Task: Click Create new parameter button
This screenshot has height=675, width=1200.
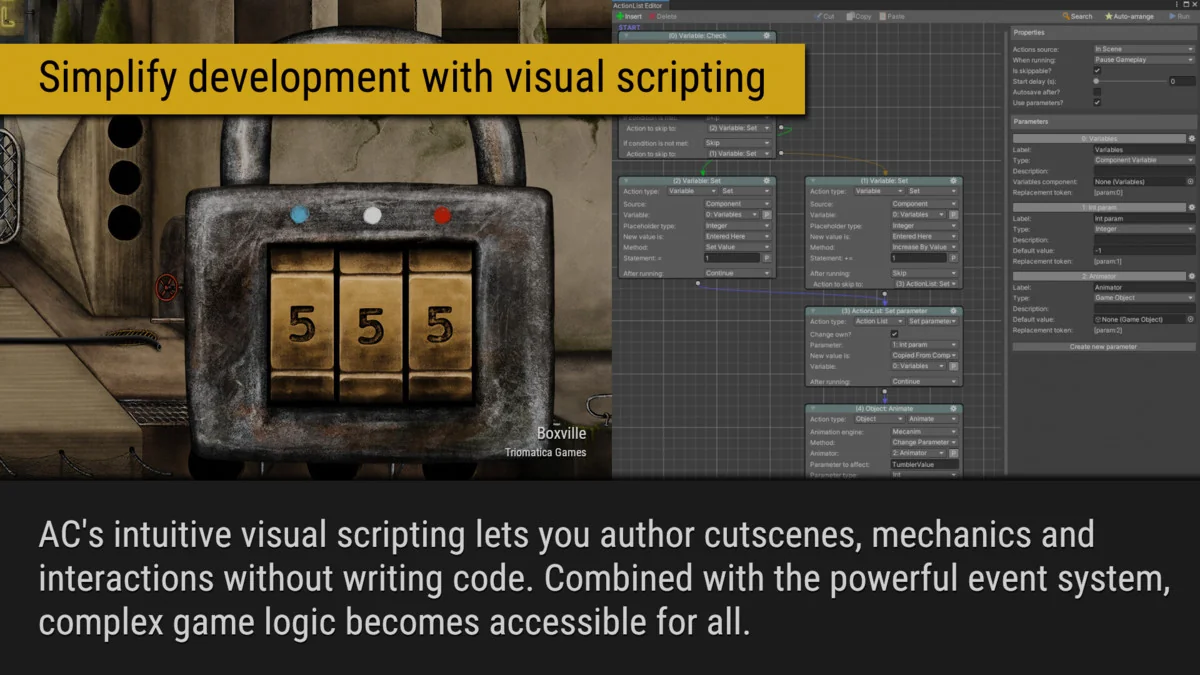Action: pos(1103,347)
